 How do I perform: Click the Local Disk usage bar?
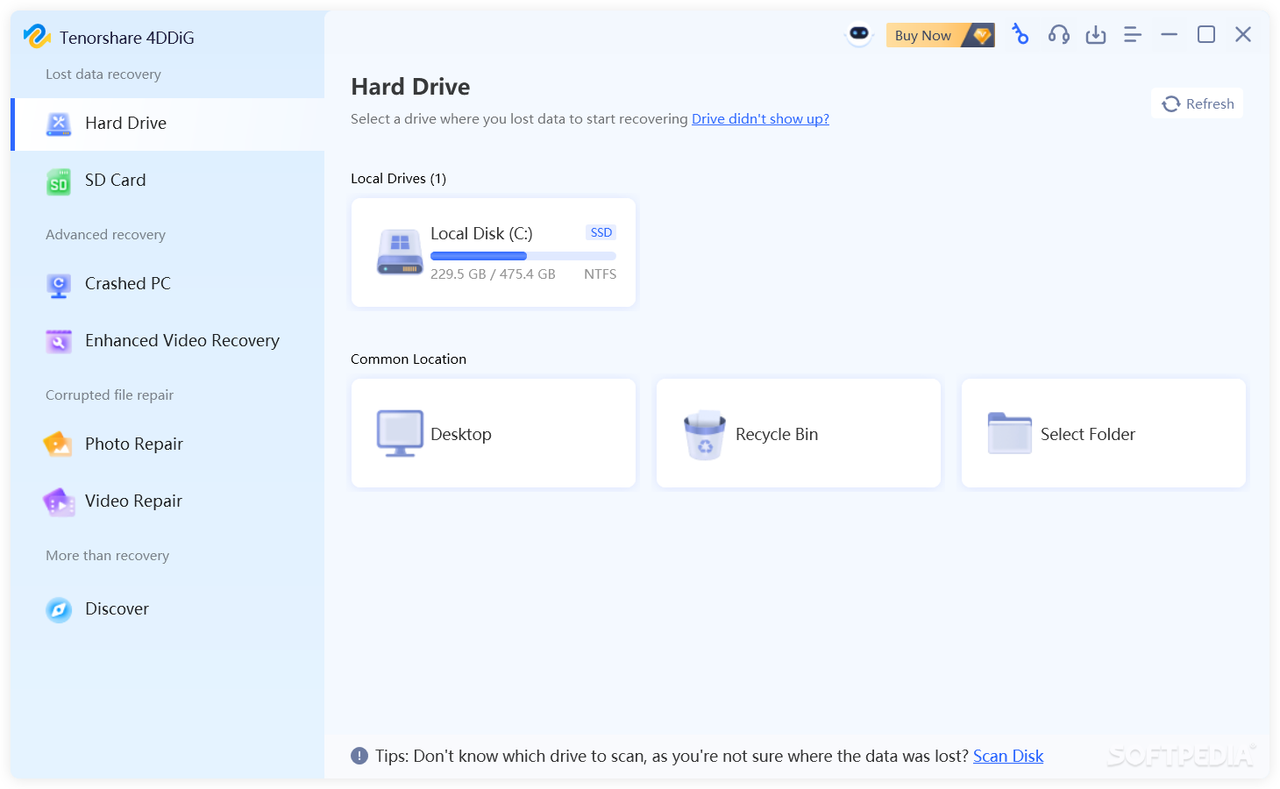coord(523,256)
